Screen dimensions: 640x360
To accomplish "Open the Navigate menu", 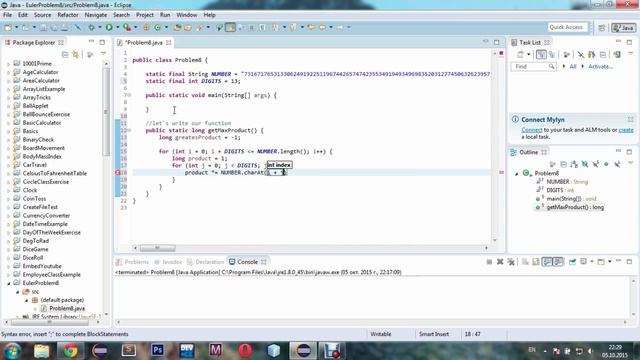I will pyautogui.click(x=96, y=15).
